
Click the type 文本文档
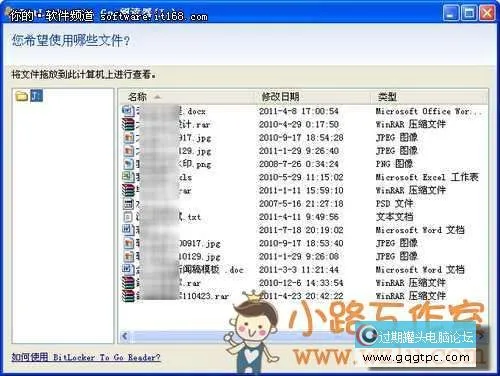394,217
